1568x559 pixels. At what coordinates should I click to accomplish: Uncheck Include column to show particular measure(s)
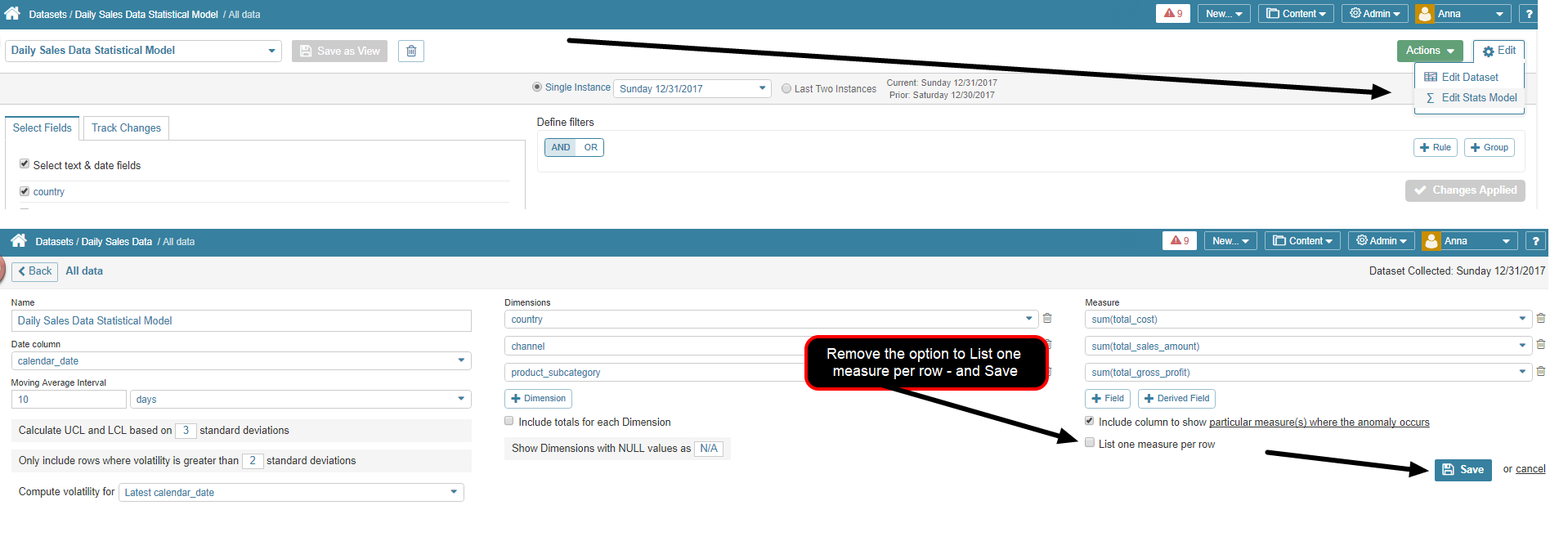point(1090,421)
